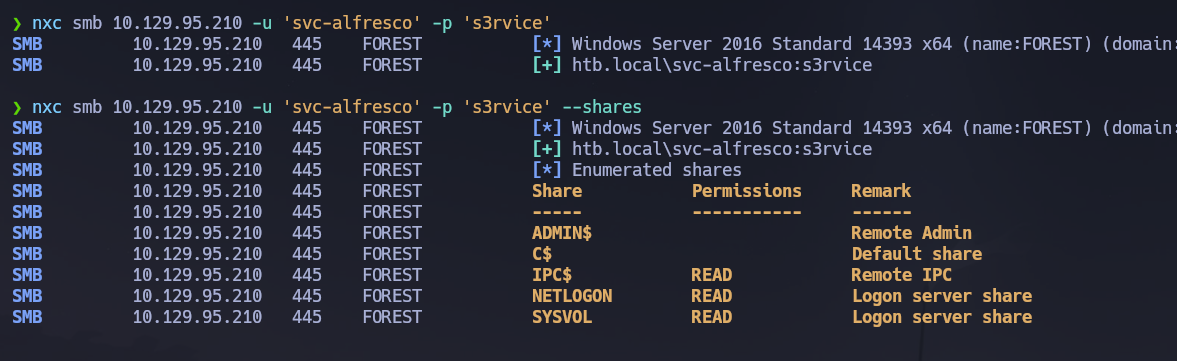Click IP '10.129.95.210' in the IPC$ row

point(197,275)
